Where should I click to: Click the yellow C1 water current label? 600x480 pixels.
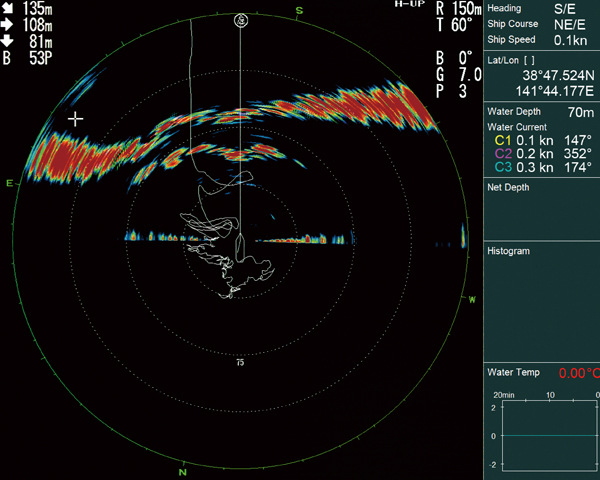click(x=503, y=141)
